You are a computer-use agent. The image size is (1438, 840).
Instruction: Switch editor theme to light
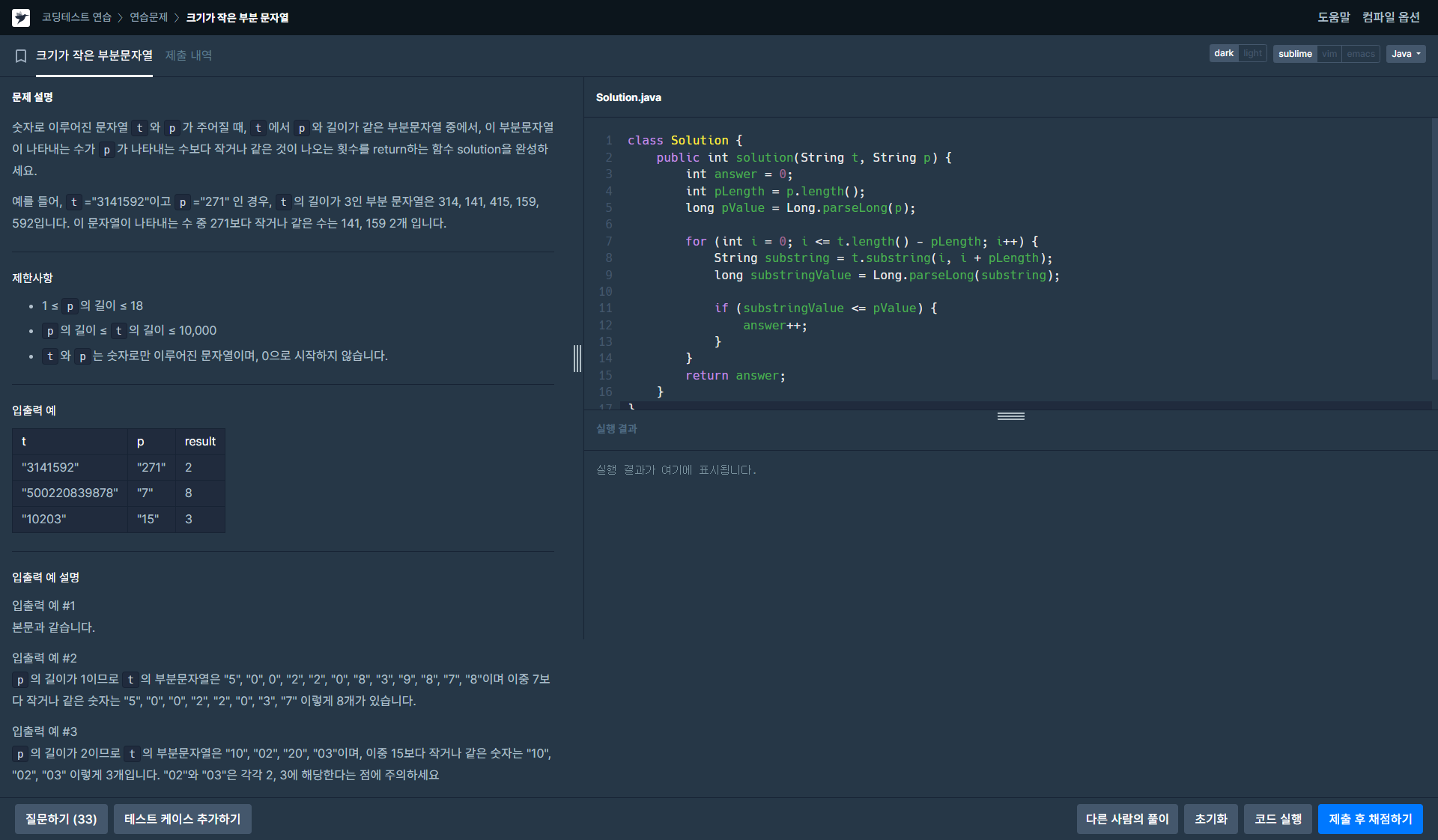click(x=1252, y=54)
